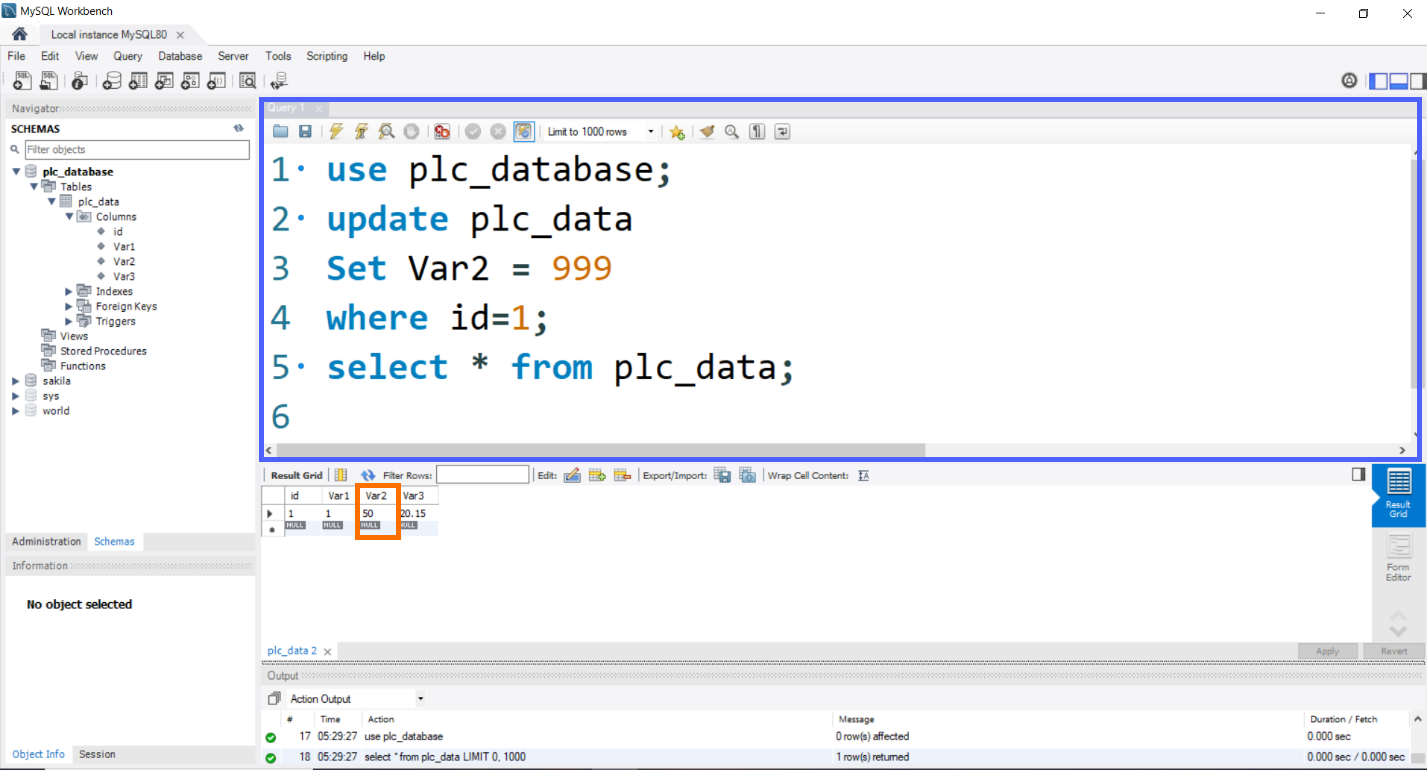Image resolution: width=1427 pixels, height=770 pixels.
Task: Execute the SQL script with the lightning bolt icon
Action: pyautogui.click(x=335, y=131)
